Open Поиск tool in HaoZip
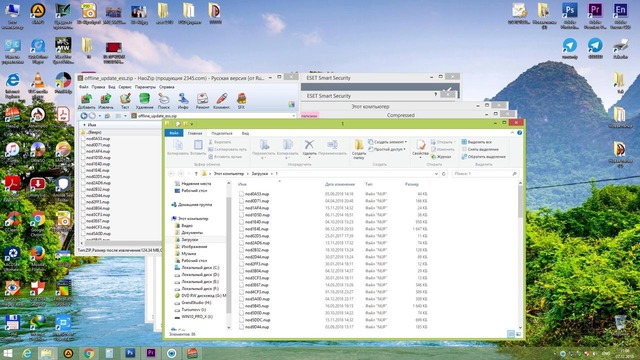The image size is (640, 360). [164, 101]
